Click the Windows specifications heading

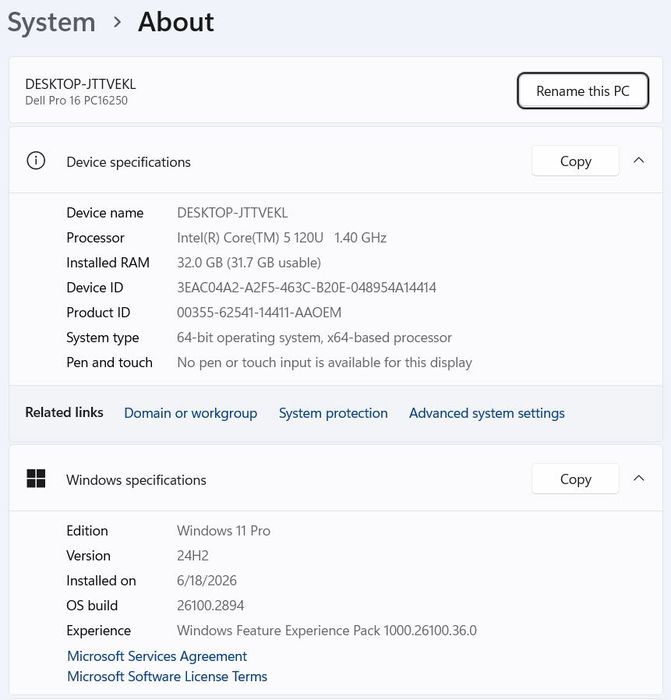[x=136, y=480]
